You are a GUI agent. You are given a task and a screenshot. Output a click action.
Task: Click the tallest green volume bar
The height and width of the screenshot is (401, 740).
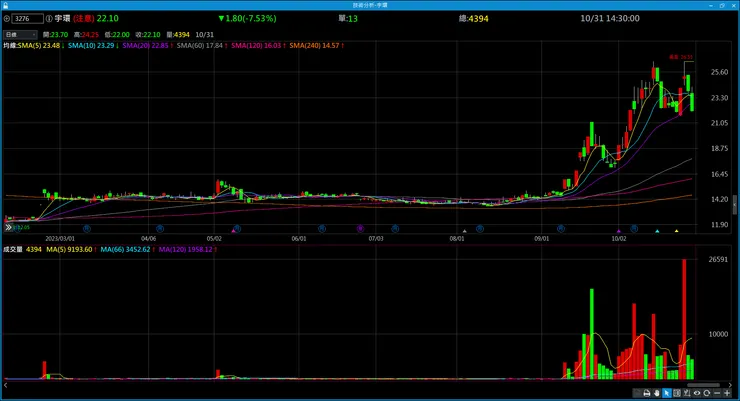coord(592,334)
